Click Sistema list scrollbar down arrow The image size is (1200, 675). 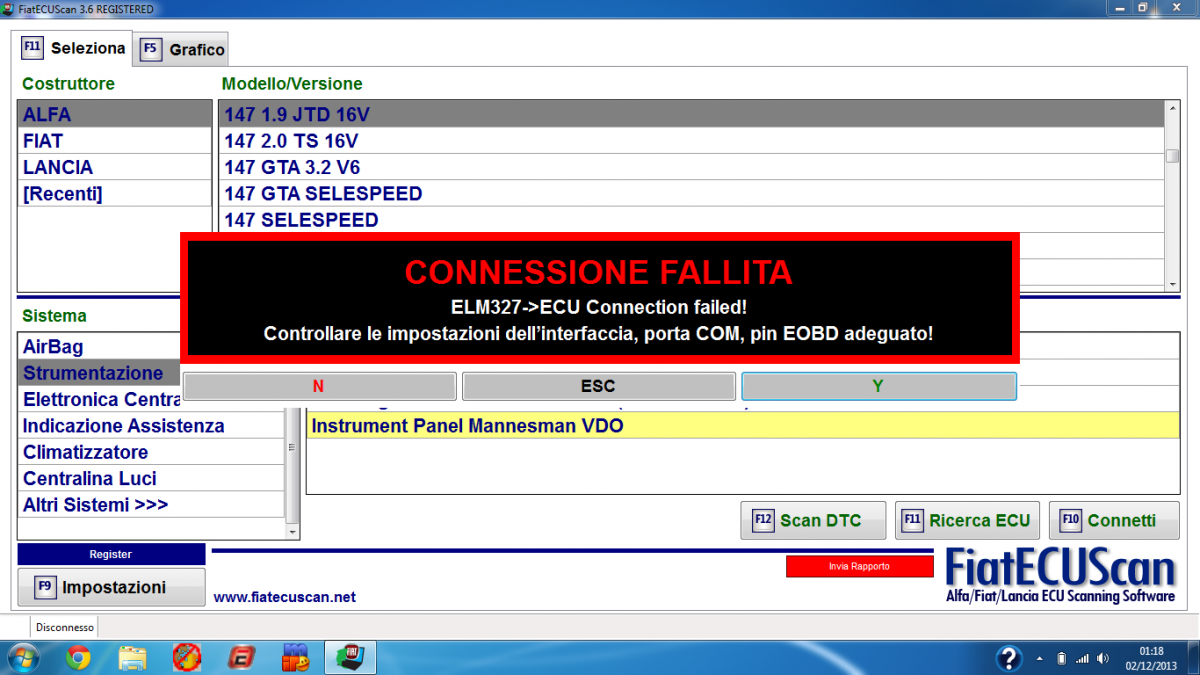click(292, 533)
